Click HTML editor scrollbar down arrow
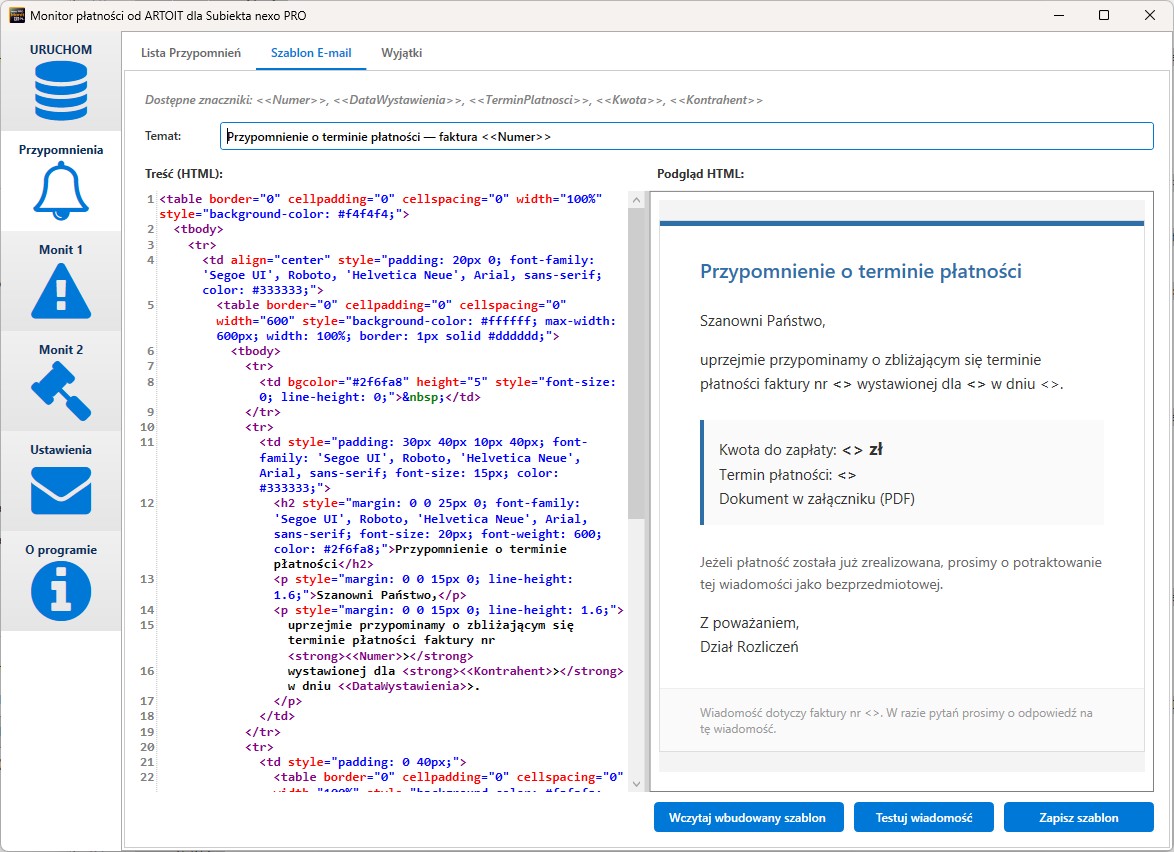The width and height of the screenshot is (1174, 852). click(x=636, y=784)
